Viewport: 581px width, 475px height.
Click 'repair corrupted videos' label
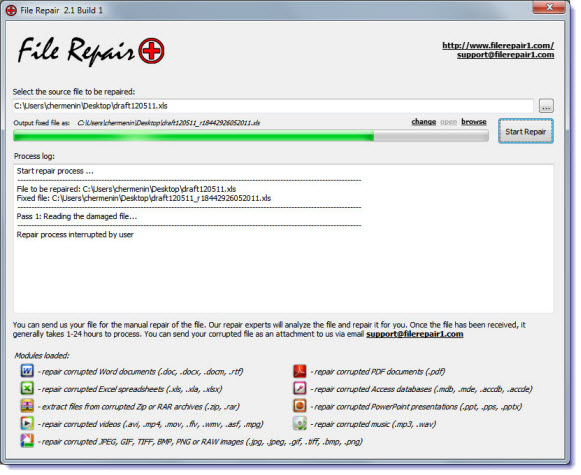(150, 424)
